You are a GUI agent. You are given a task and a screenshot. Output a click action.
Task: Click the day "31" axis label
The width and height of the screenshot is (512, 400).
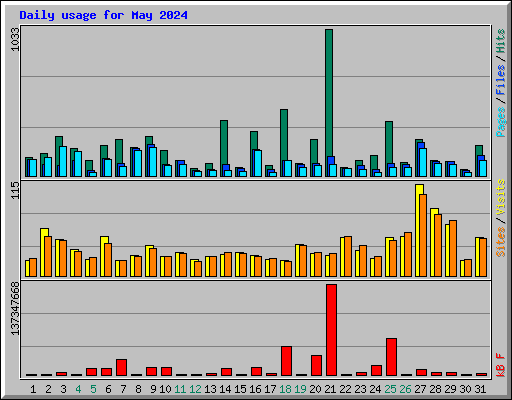coord(480,389)
